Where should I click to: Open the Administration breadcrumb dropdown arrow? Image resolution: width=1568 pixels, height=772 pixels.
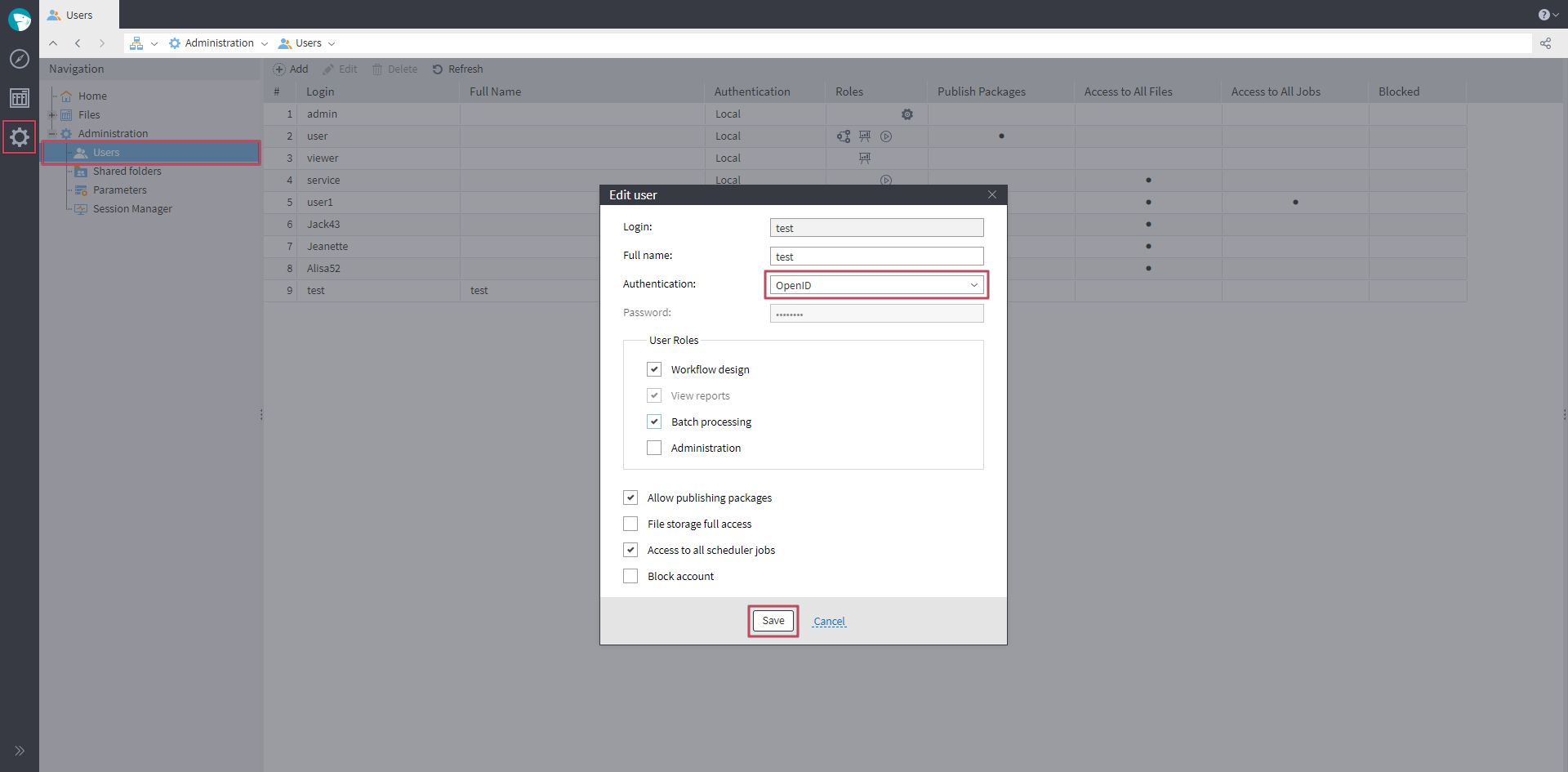click(x=265, y=44)
